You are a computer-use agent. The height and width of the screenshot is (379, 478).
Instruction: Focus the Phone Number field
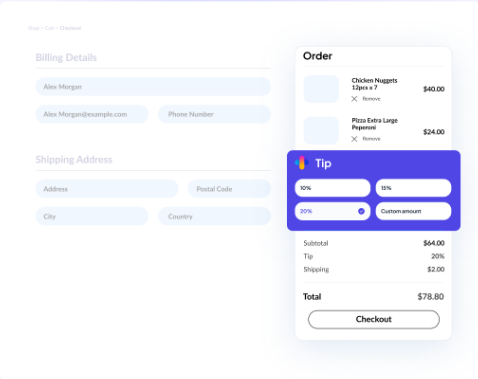coord(214,114)
